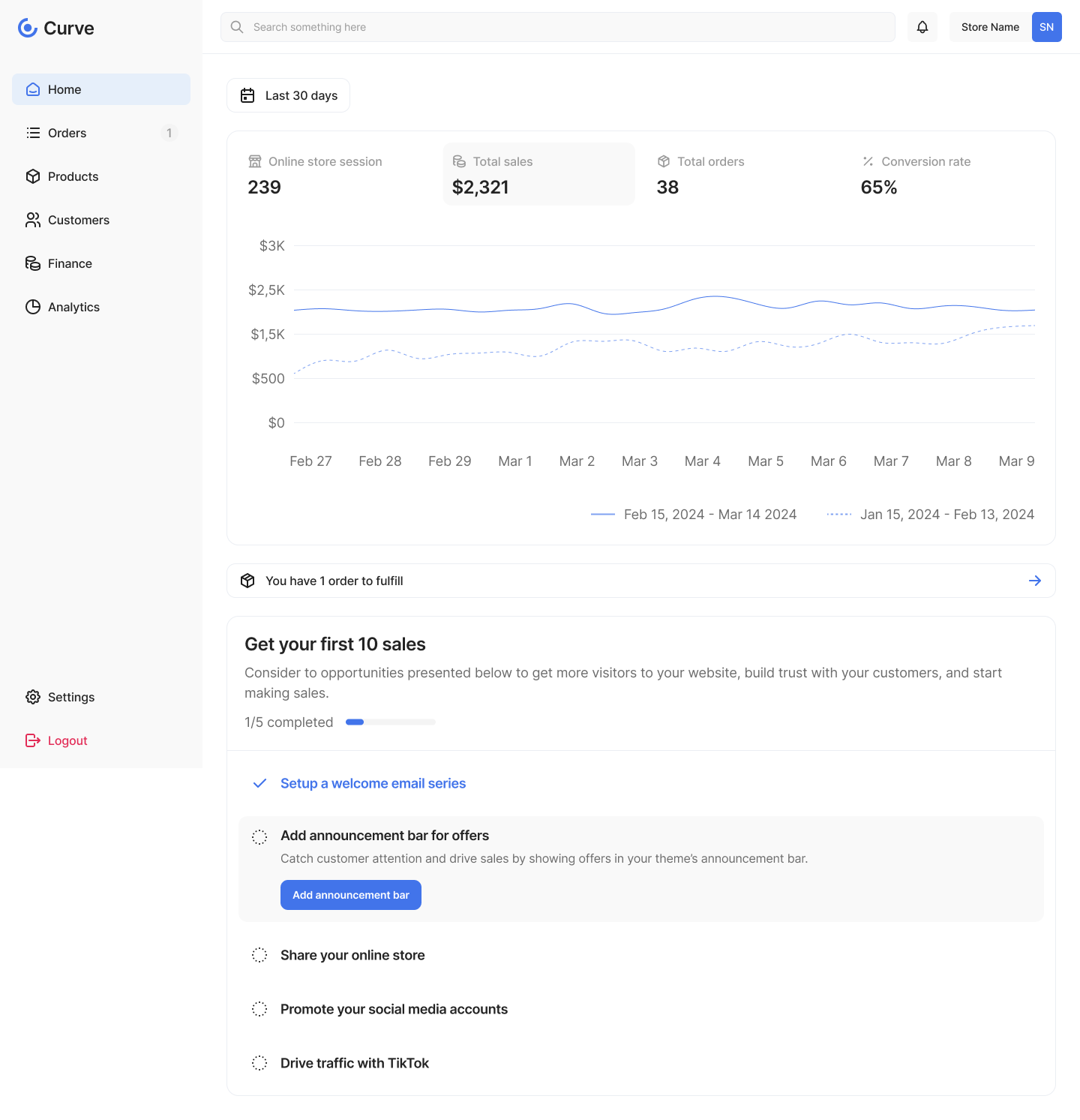Select the Total orders metric

click(x=743, y=174)
